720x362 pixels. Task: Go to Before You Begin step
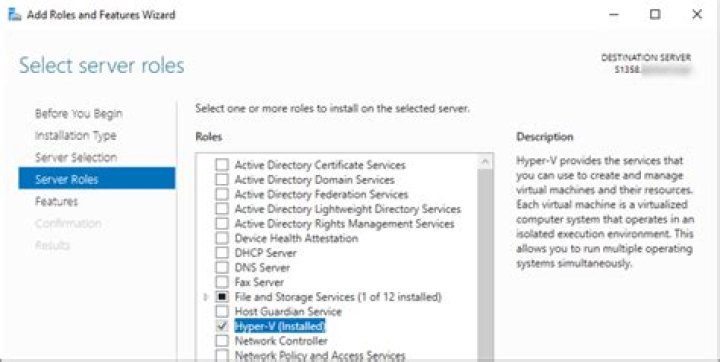[x=79, y=113]
